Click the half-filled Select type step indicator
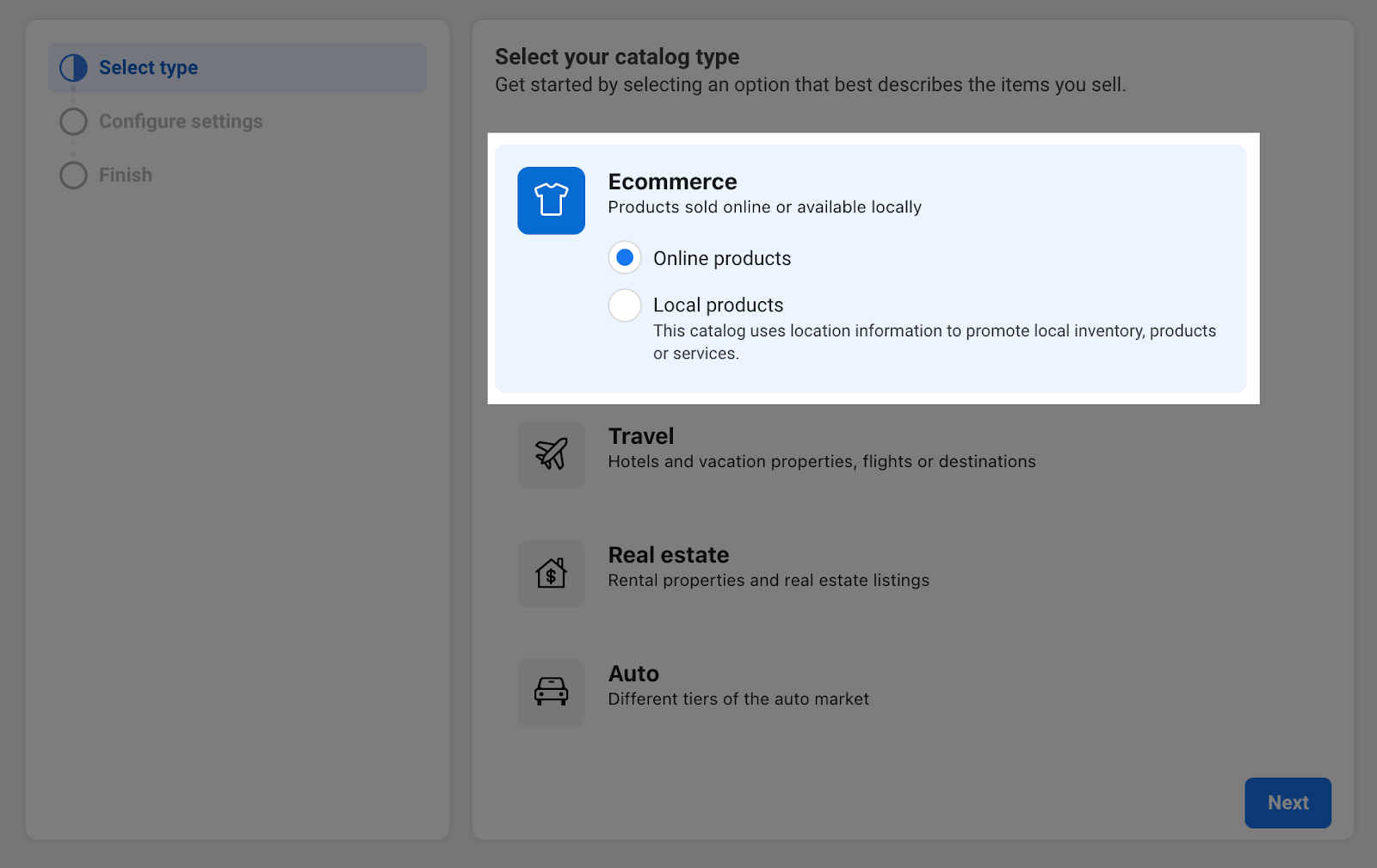This screenshot has width=1377, height=868. pos(73,68)
